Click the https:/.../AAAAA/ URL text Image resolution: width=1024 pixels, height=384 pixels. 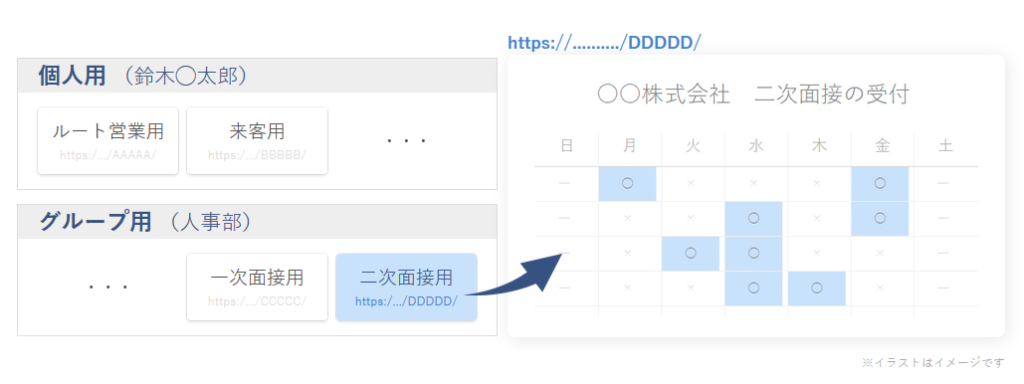point(108,155)
